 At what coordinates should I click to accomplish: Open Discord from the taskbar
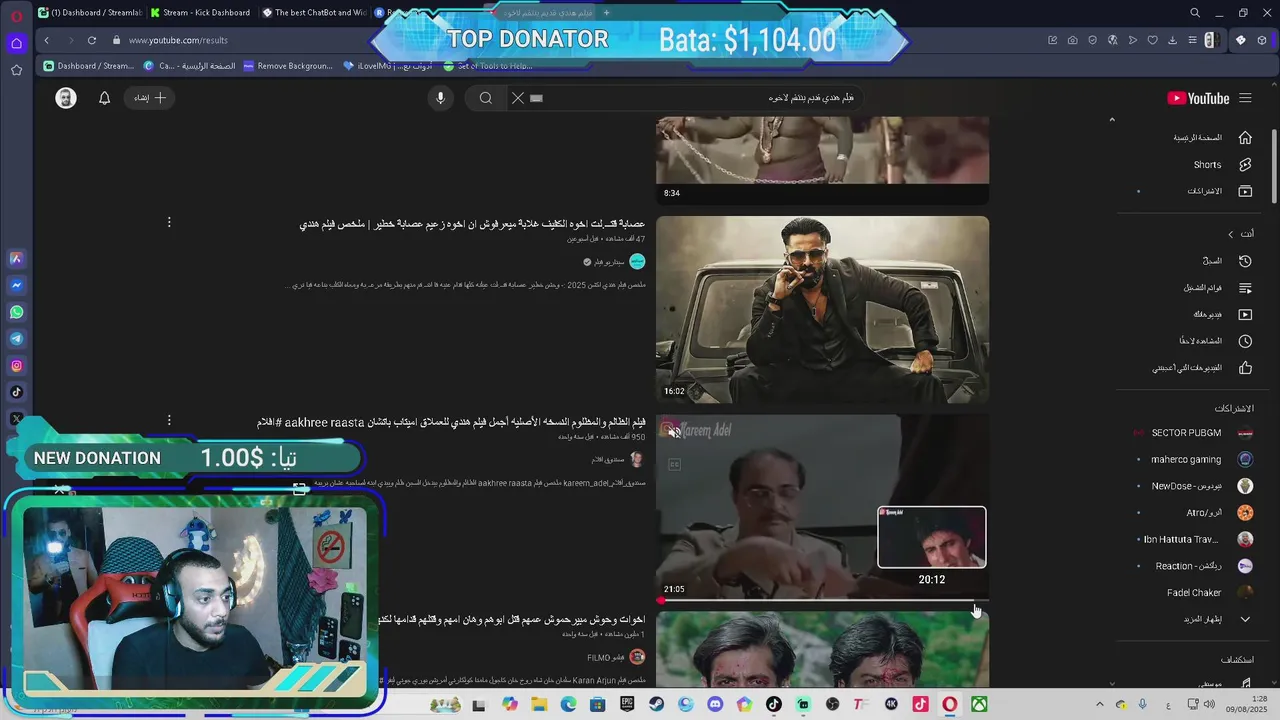point(715,705)
